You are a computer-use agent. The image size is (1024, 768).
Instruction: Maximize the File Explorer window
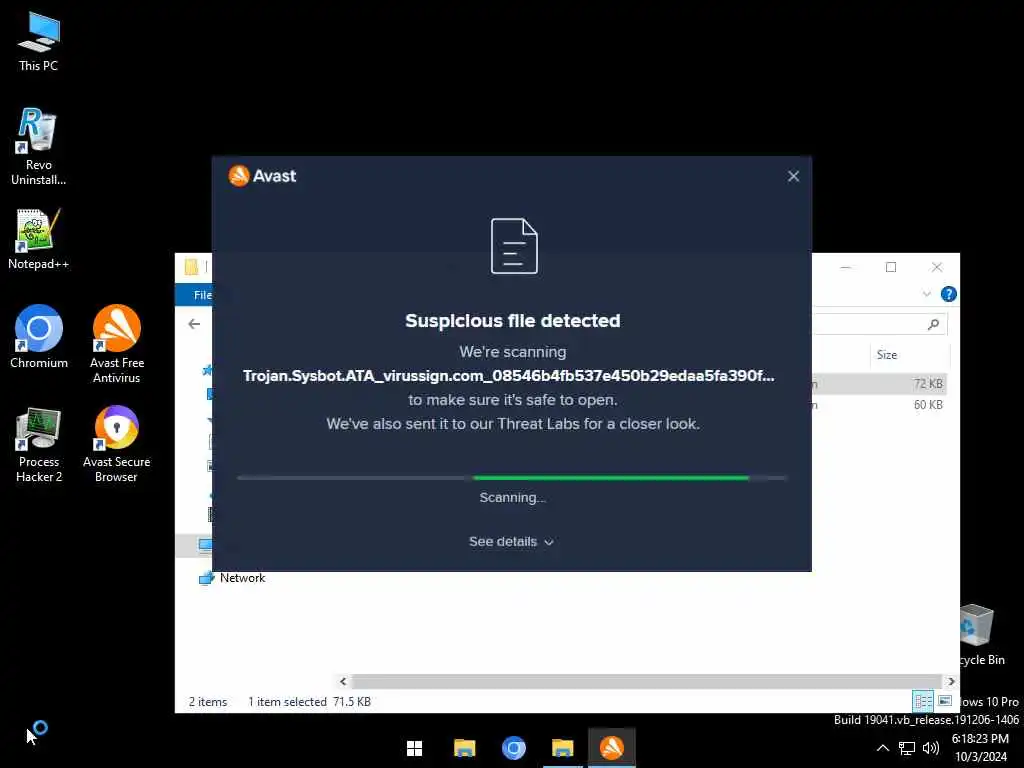tap(891, 267)
